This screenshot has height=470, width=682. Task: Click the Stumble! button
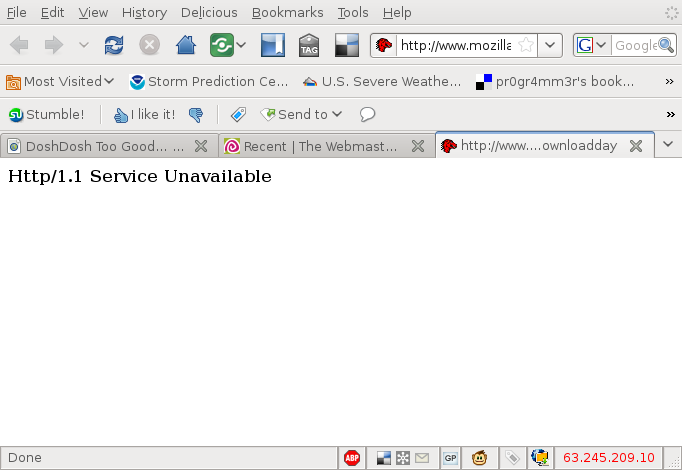[46, 114]
